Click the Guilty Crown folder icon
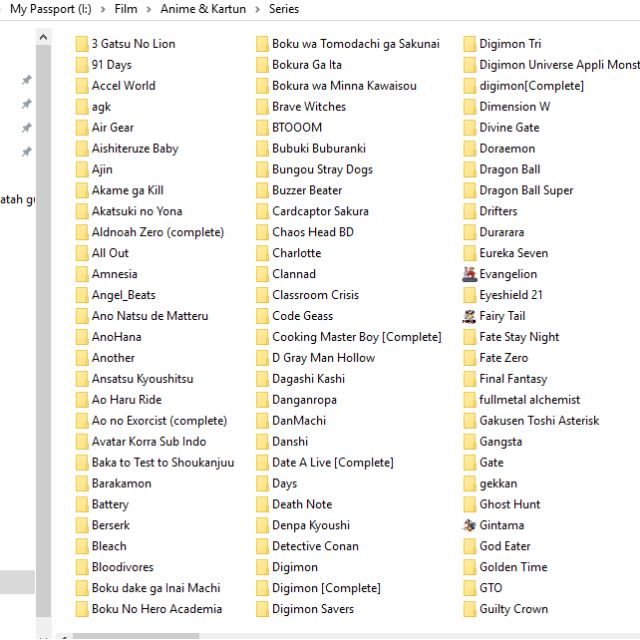Image resolution: width=640 pixels, height=640 pixels. tap(469, 609)
